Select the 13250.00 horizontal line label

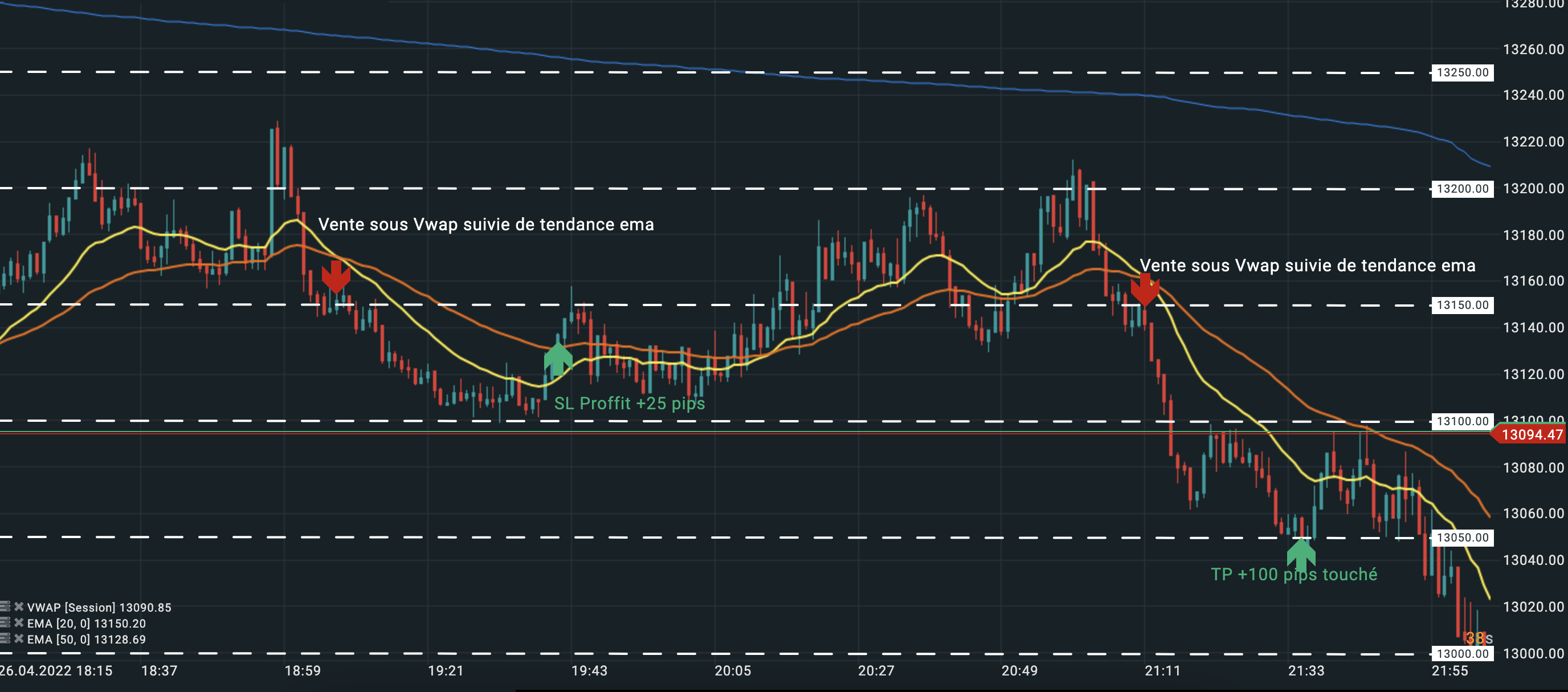[1462, 72]
